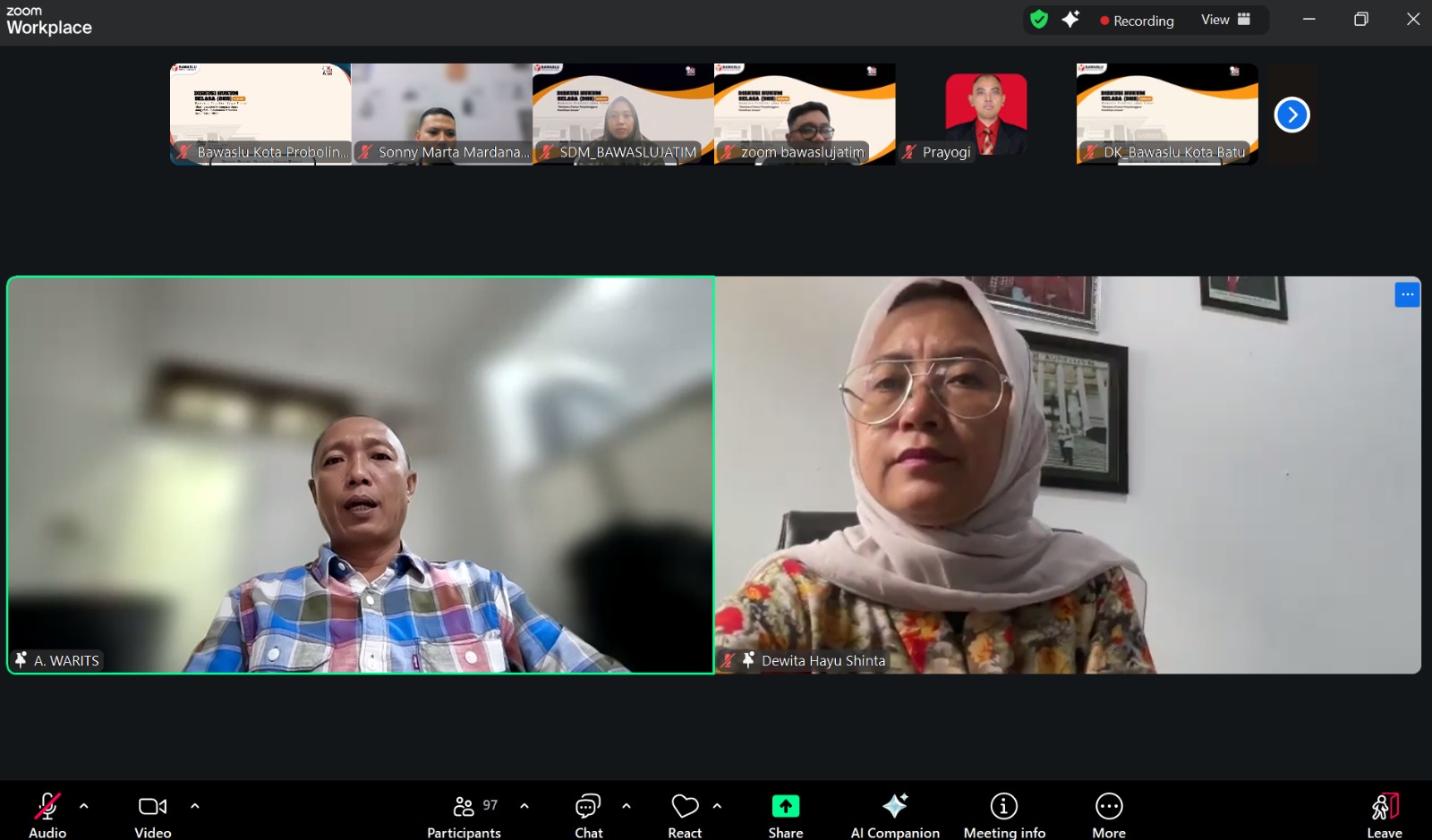The height and width of the screenshot is (840, 1432).
Task: Click muted mic icon on Dewita Hayu Shinta
Action: [x=729, y=661]
